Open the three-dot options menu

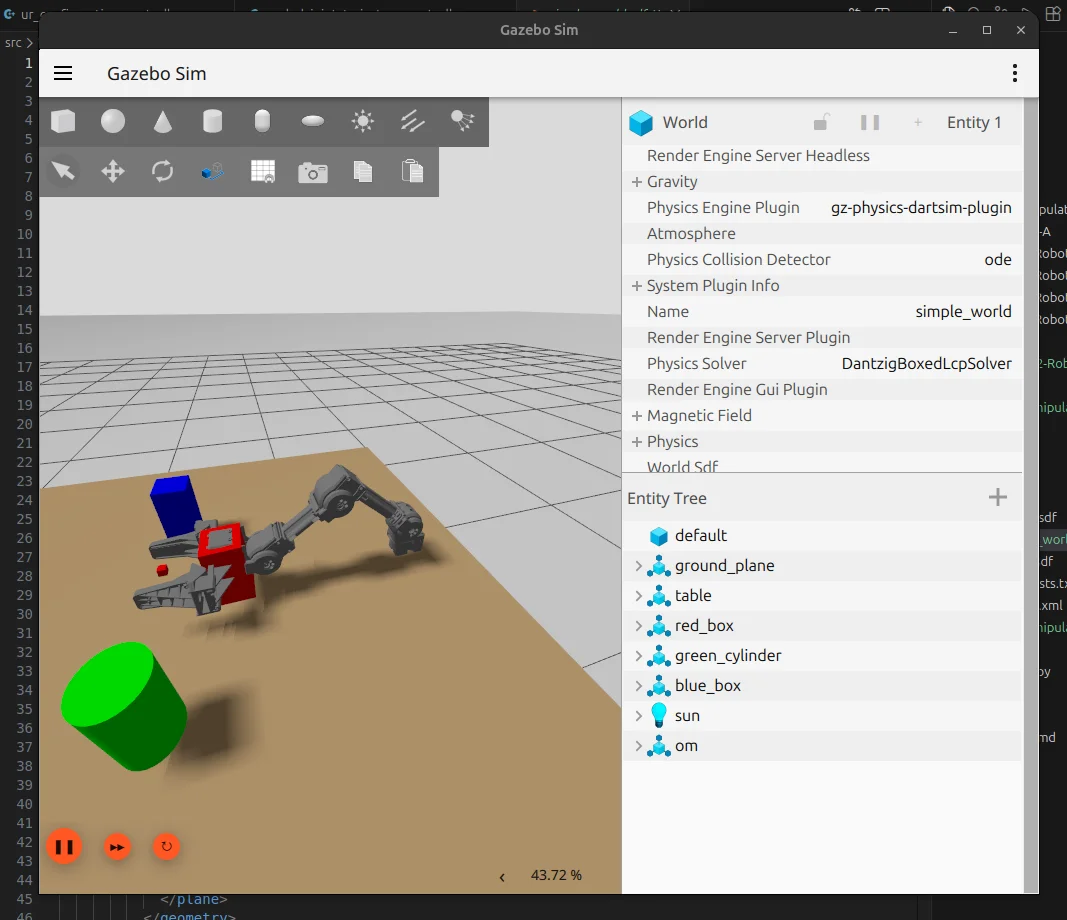[x=1014, y=72]
